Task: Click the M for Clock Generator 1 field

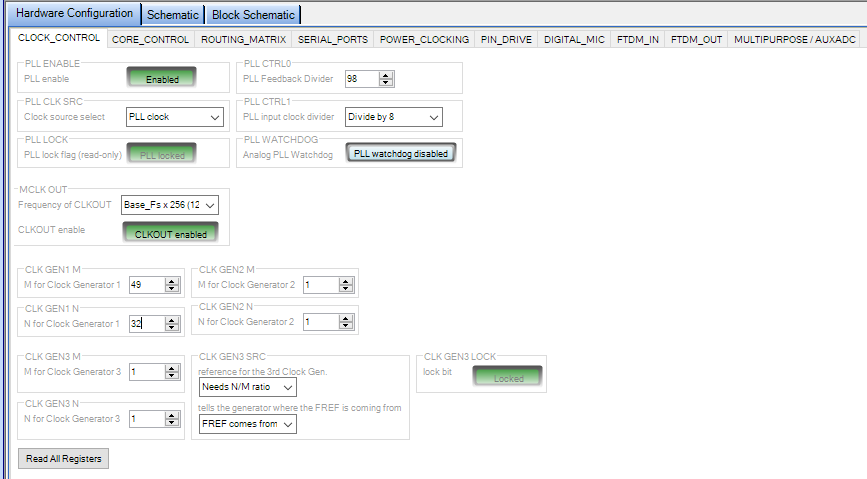Action: [x=147, y=285]
